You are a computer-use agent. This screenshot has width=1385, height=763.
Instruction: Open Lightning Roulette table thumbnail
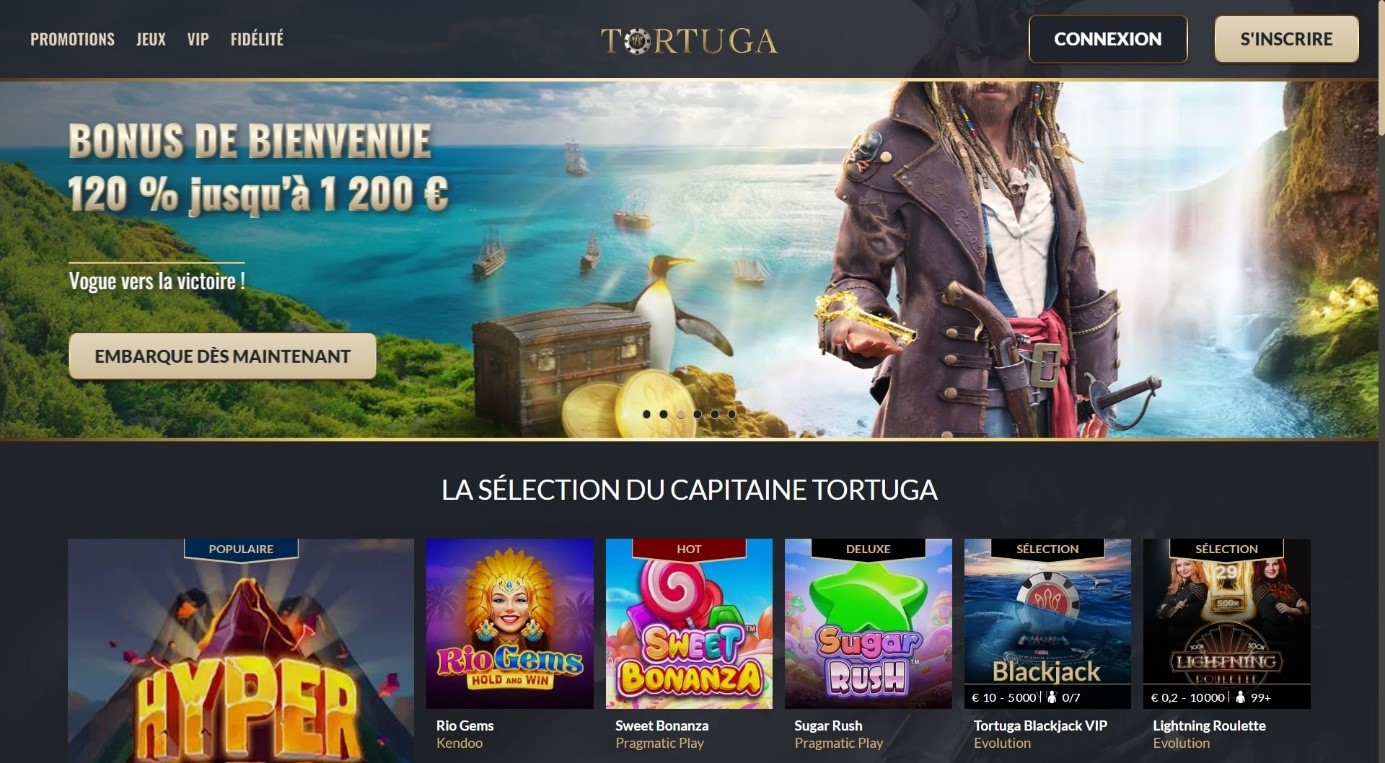1227,624
